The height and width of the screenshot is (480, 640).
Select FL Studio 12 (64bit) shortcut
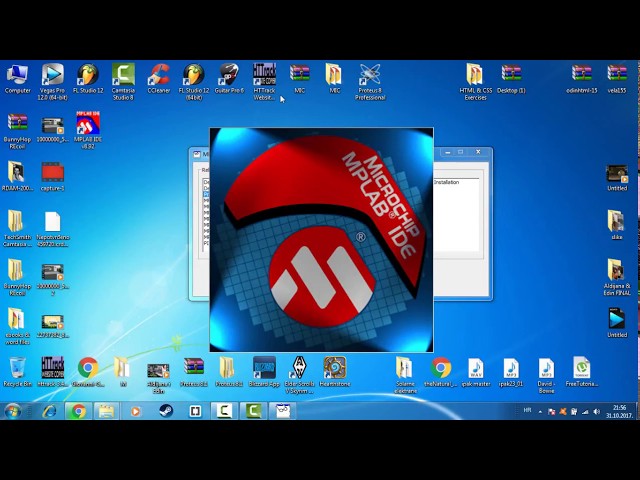point(194,82)
